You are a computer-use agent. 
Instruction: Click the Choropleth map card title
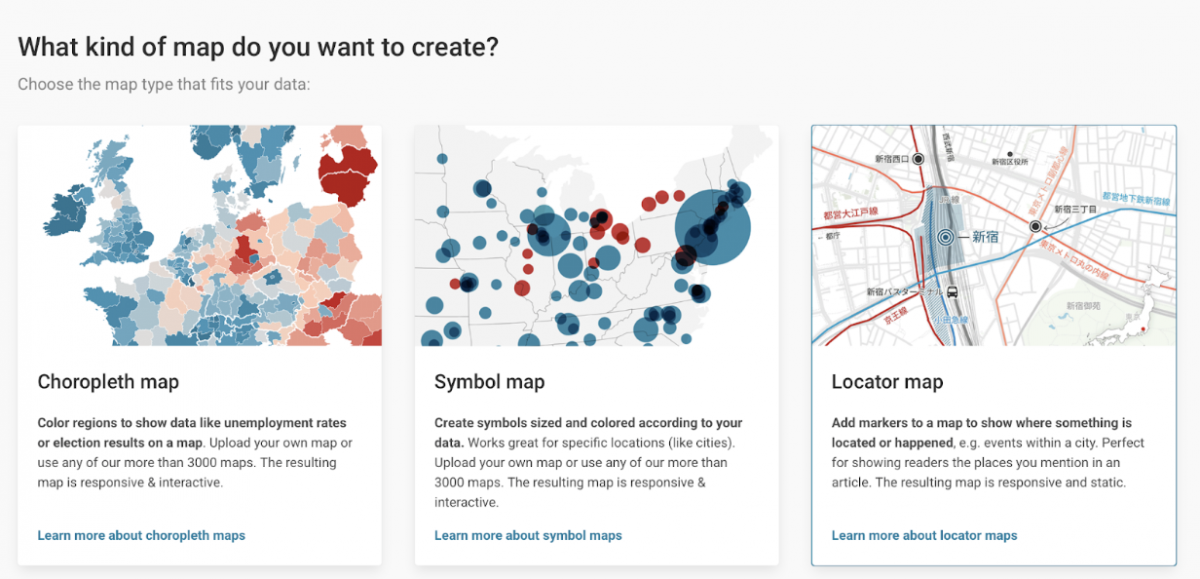click(x=108, y=382)
